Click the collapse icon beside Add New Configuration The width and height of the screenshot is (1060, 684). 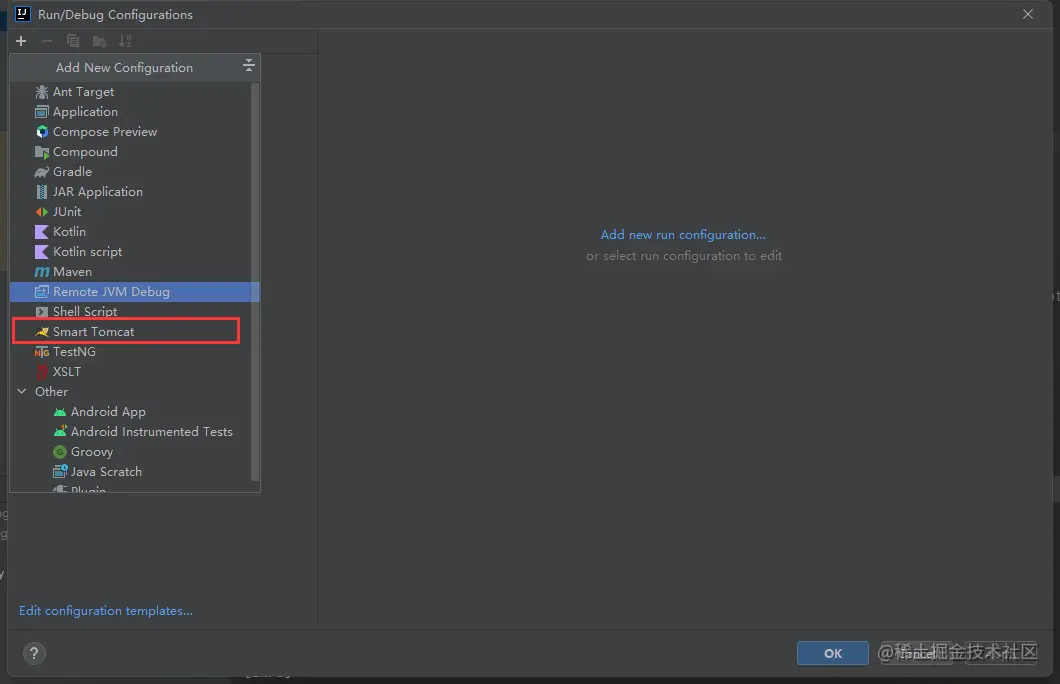point(248,65)
